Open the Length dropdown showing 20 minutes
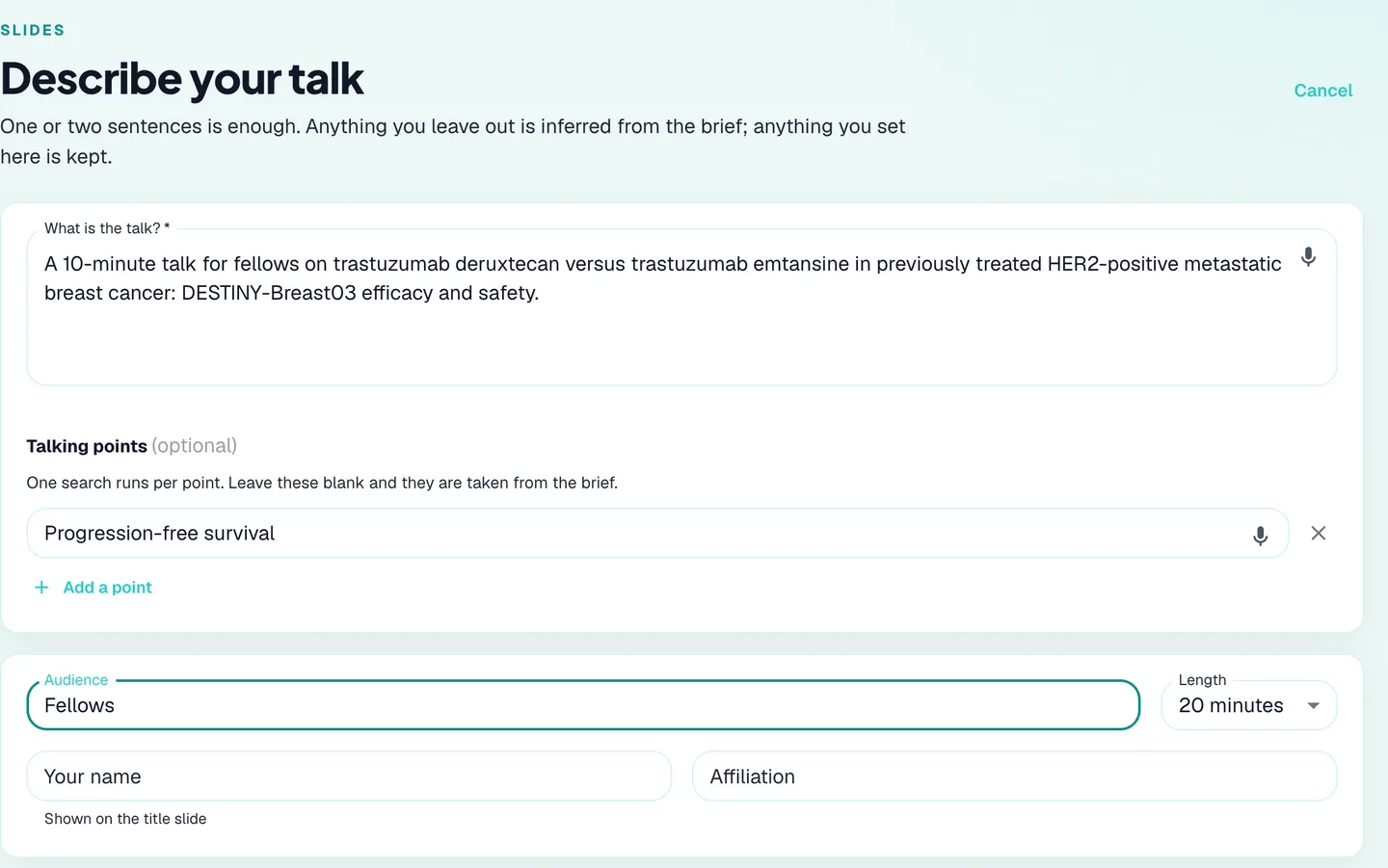Image resolution: width=1388 pixels, height=868 pixels. pyautogui.click(x=1248, y=705)
